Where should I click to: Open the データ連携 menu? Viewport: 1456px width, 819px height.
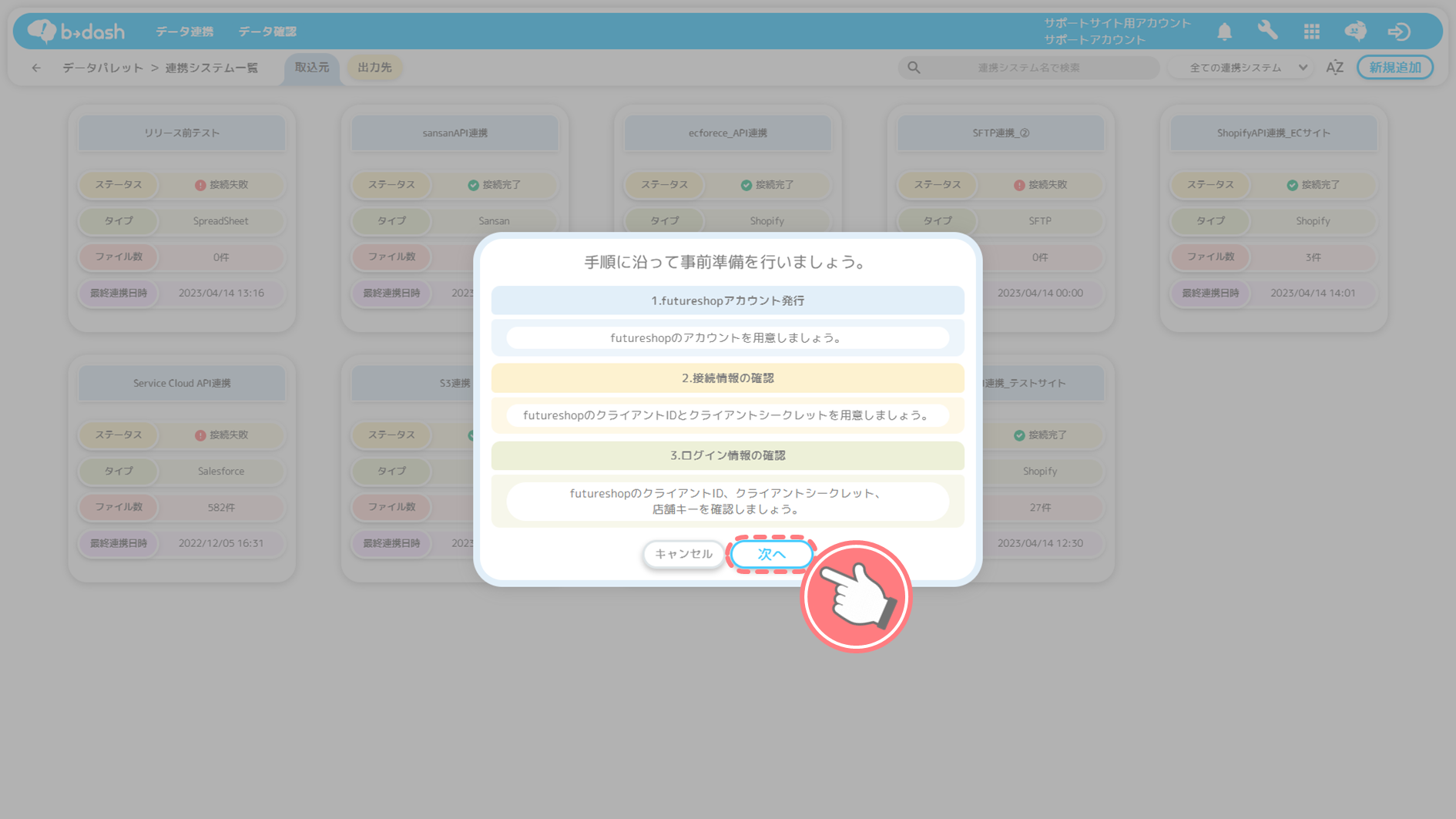click(184, 32)
